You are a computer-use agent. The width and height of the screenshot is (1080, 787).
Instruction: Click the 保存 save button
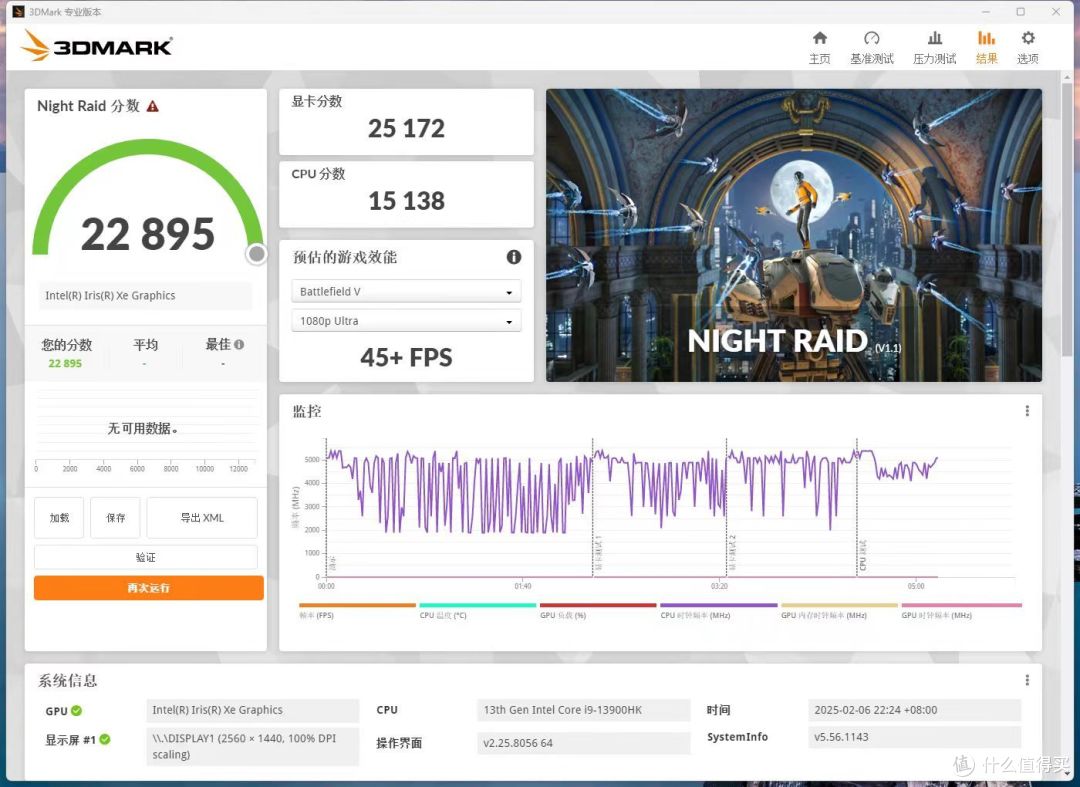pos(116,518)
